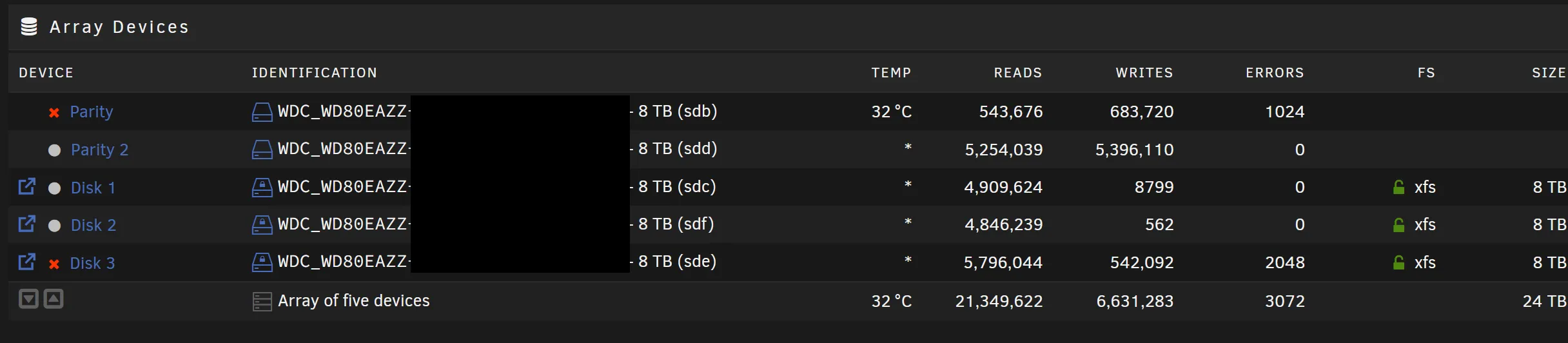This screenshot has width=1568, height=343.
Task: Spin down all disks with down arrow
Action: coord(28,299)
